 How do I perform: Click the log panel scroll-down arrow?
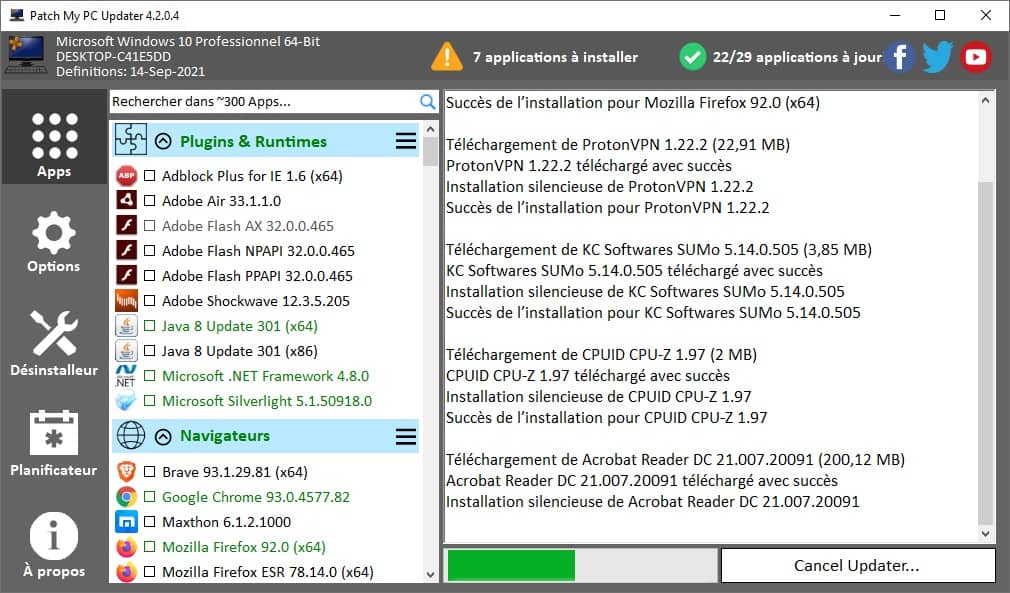(985, 533)
